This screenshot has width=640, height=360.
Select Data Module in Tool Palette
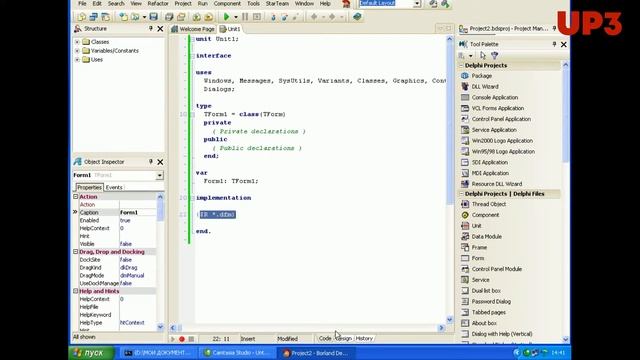[487, 237]
